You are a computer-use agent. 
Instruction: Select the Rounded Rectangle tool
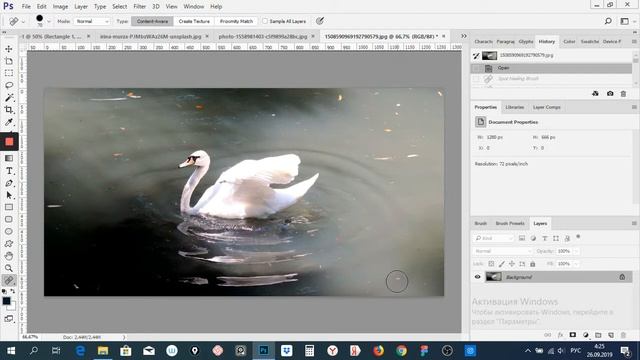[9, 219]
